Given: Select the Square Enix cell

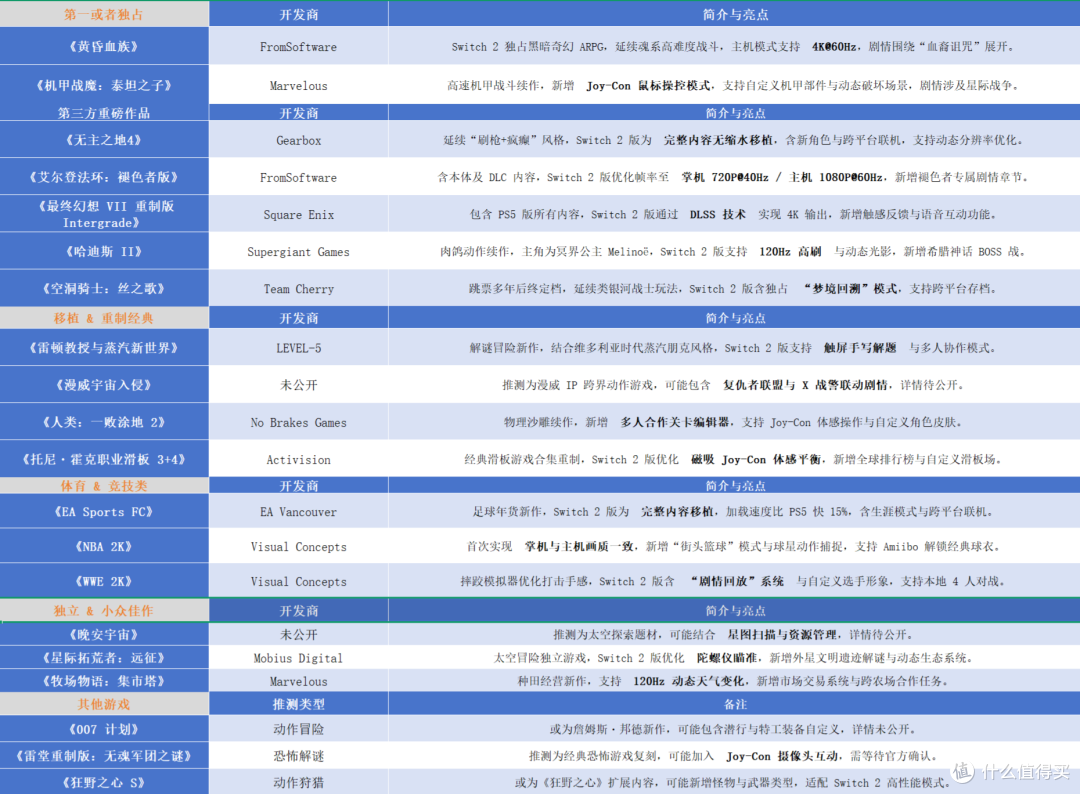Looking at the screenshot, I should click(298, 214).
